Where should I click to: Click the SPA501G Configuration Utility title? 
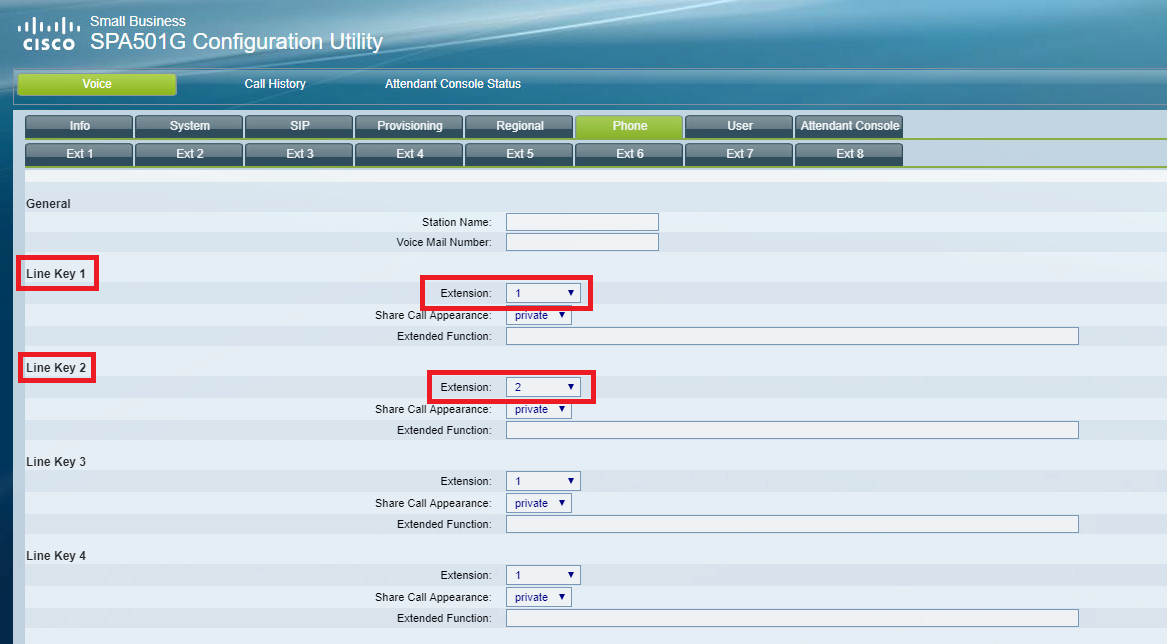(x=237, y=42)
